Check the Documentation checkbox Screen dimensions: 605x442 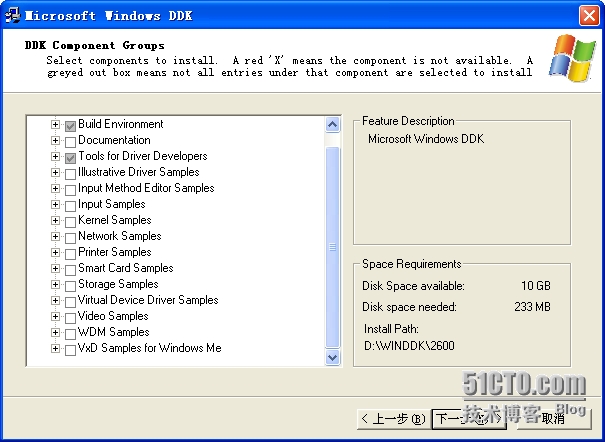tap(70, 142)
